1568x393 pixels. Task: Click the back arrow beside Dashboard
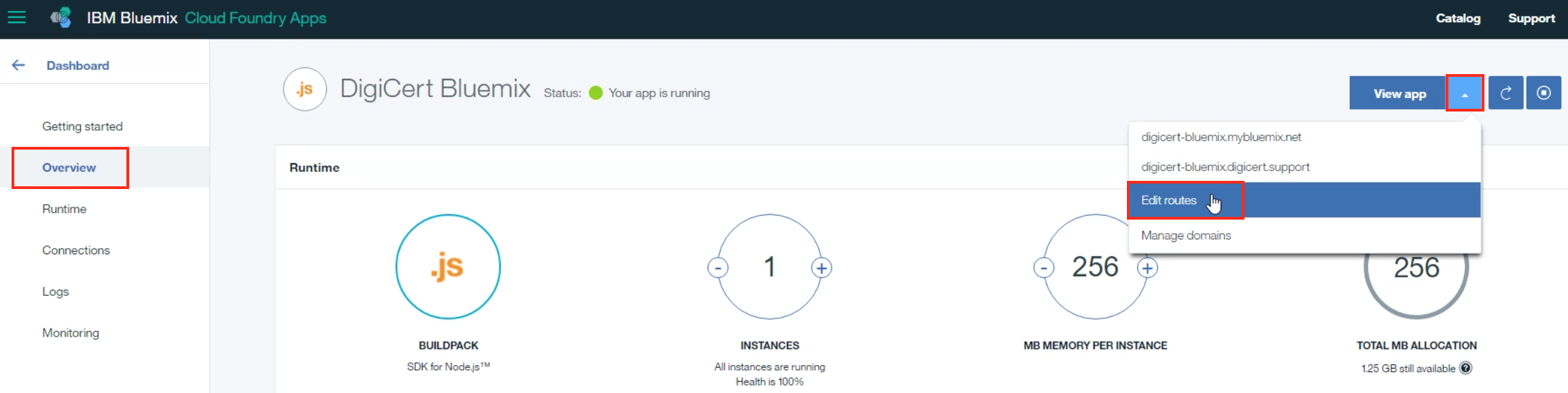[18, 65]
